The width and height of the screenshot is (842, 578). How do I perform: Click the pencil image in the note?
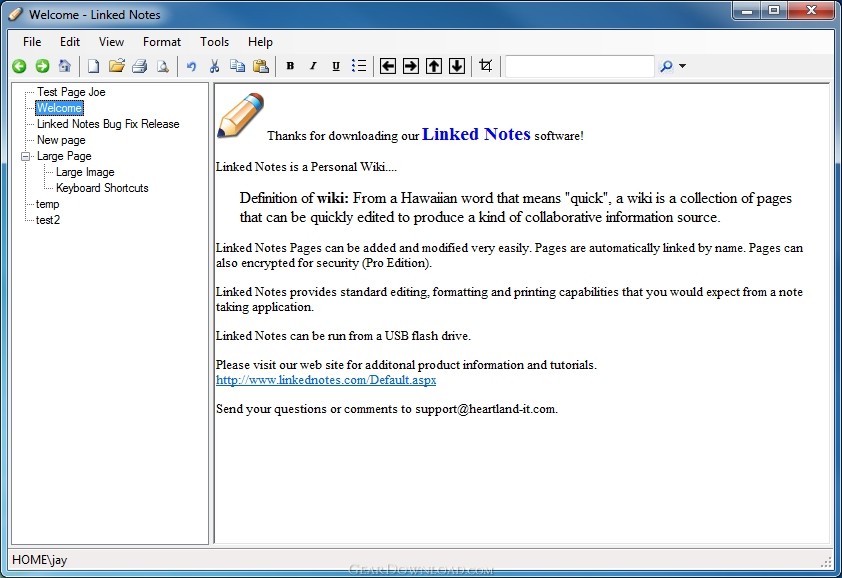240,115
